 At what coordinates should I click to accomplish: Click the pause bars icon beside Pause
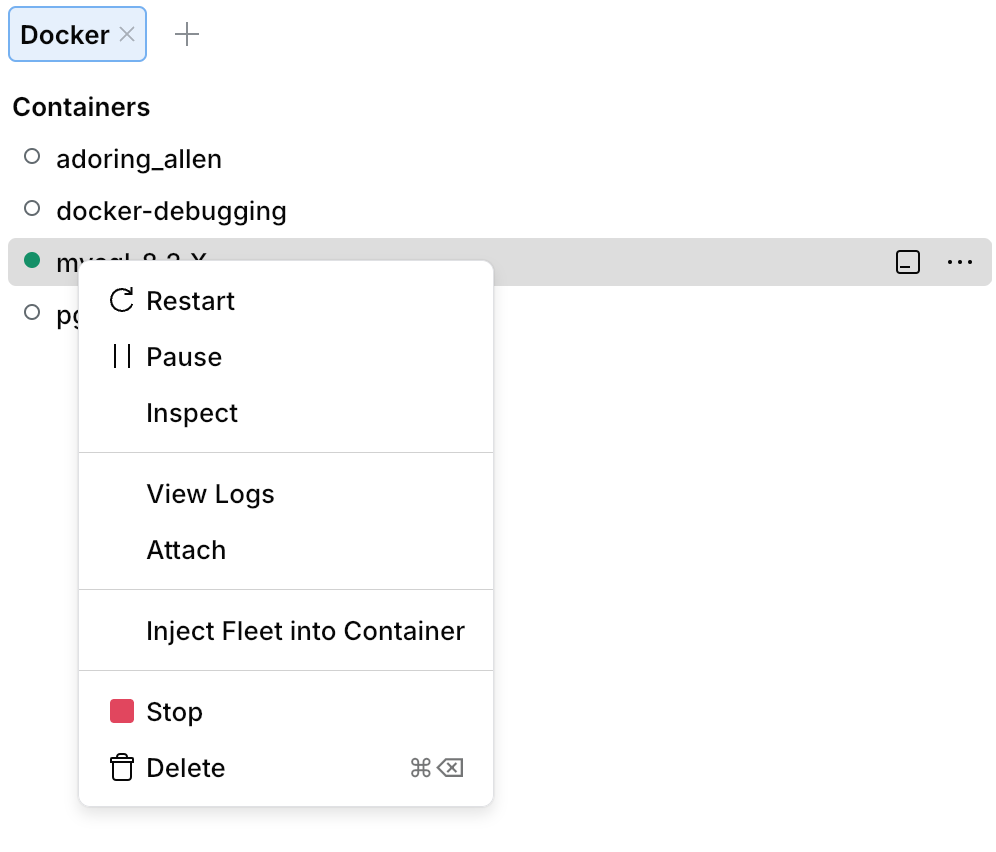point(120,356)
